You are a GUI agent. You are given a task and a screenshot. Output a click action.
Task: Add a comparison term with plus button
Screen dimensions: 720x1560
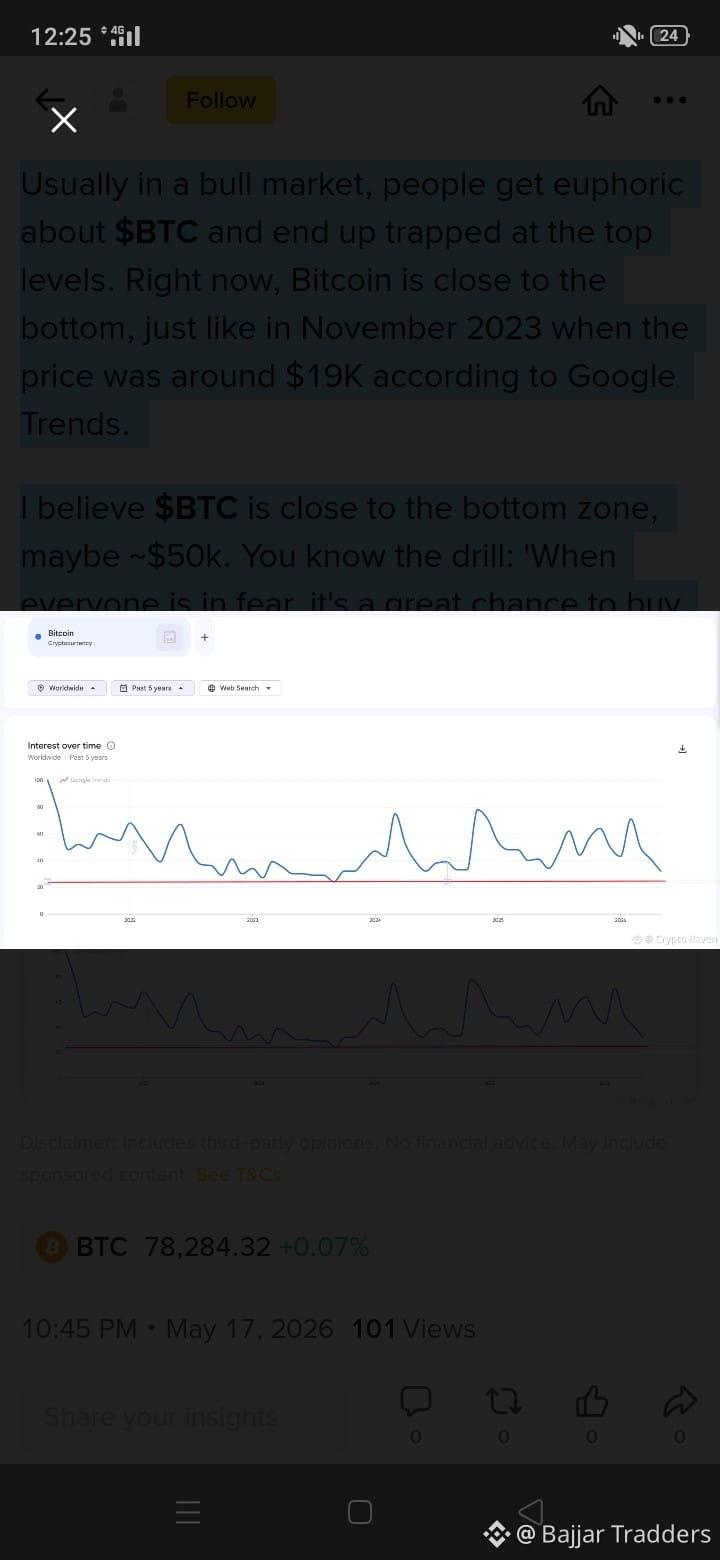(204, 637)
